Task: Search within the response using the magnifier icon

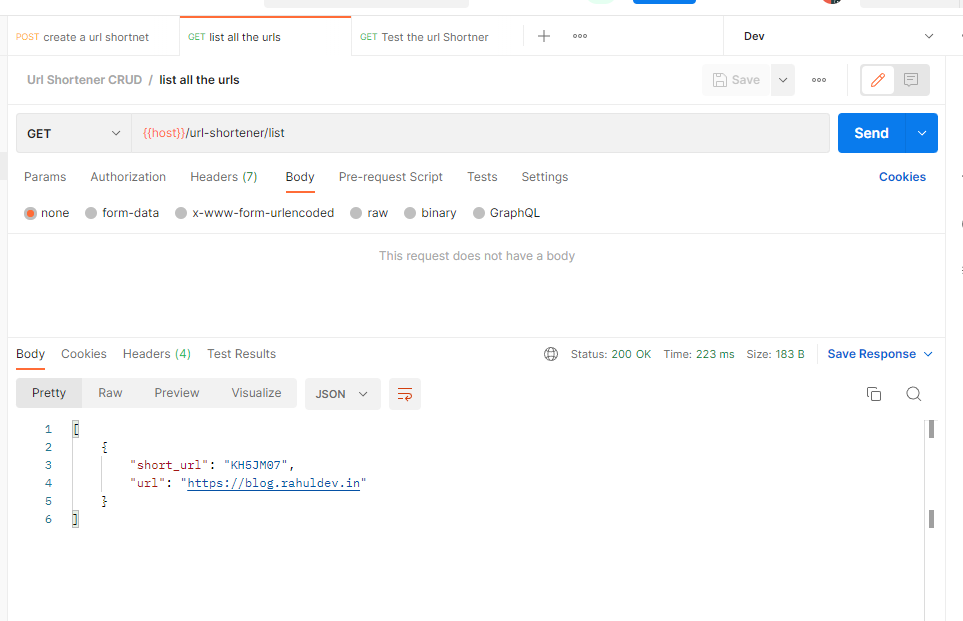Action: tap(913, 394)
